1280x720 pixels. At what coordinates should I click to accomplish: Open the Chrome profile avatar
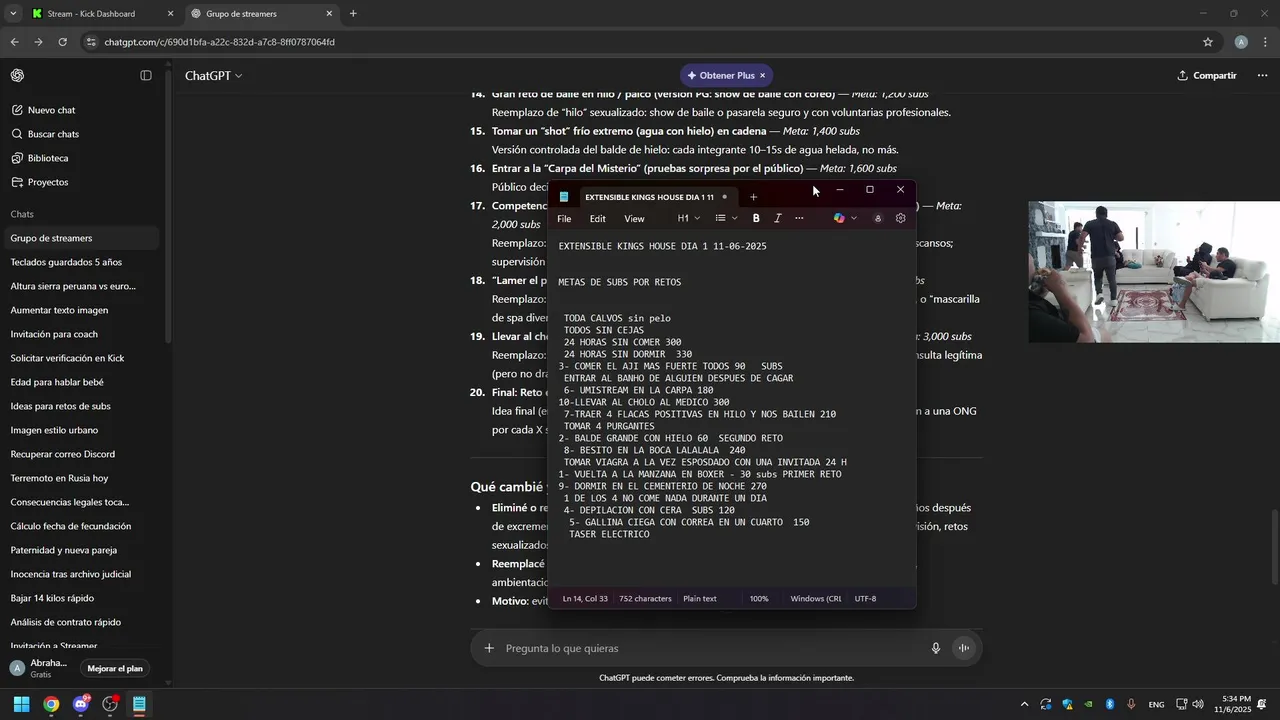pos(1241,42)
